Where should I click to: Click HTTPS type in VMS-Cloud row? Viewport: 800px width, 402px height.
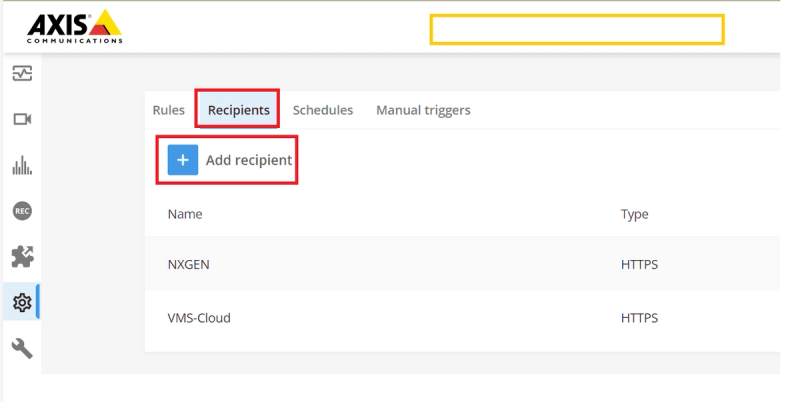click(639, 318)
